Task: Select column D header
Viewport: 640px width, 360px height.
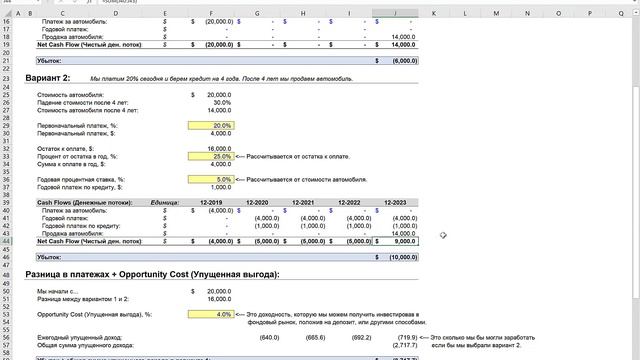Action: [x=116, y=13]
